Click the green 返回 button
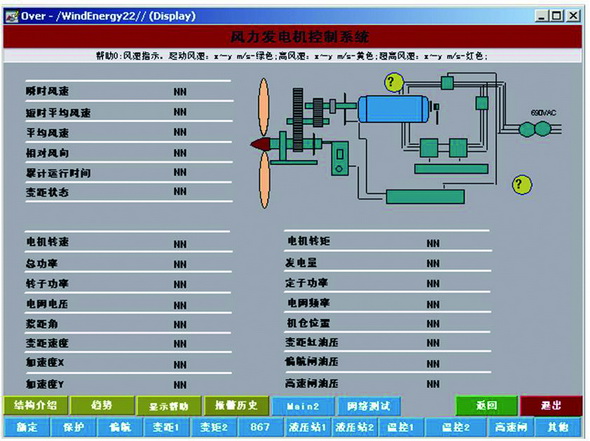The width and height of the screenshot is (590, 441). tap(487, 405)
